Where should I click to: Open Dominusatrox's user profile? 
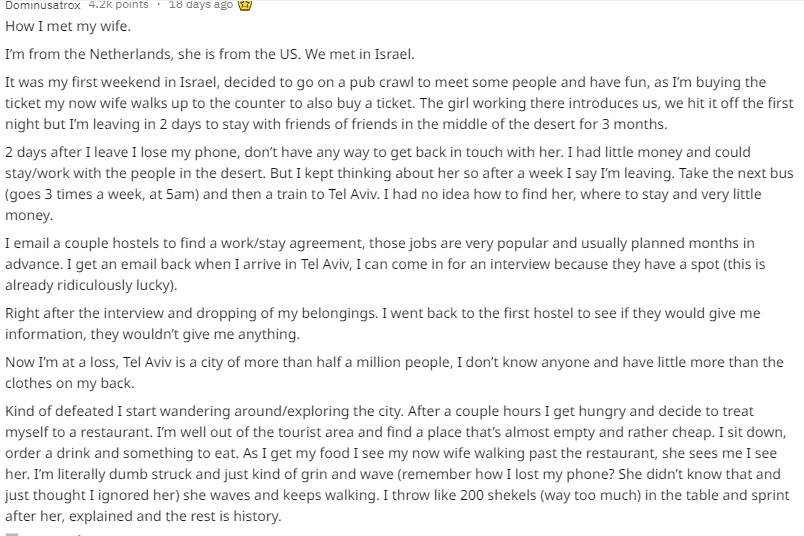pyautogui.click(x=43, y=5)
